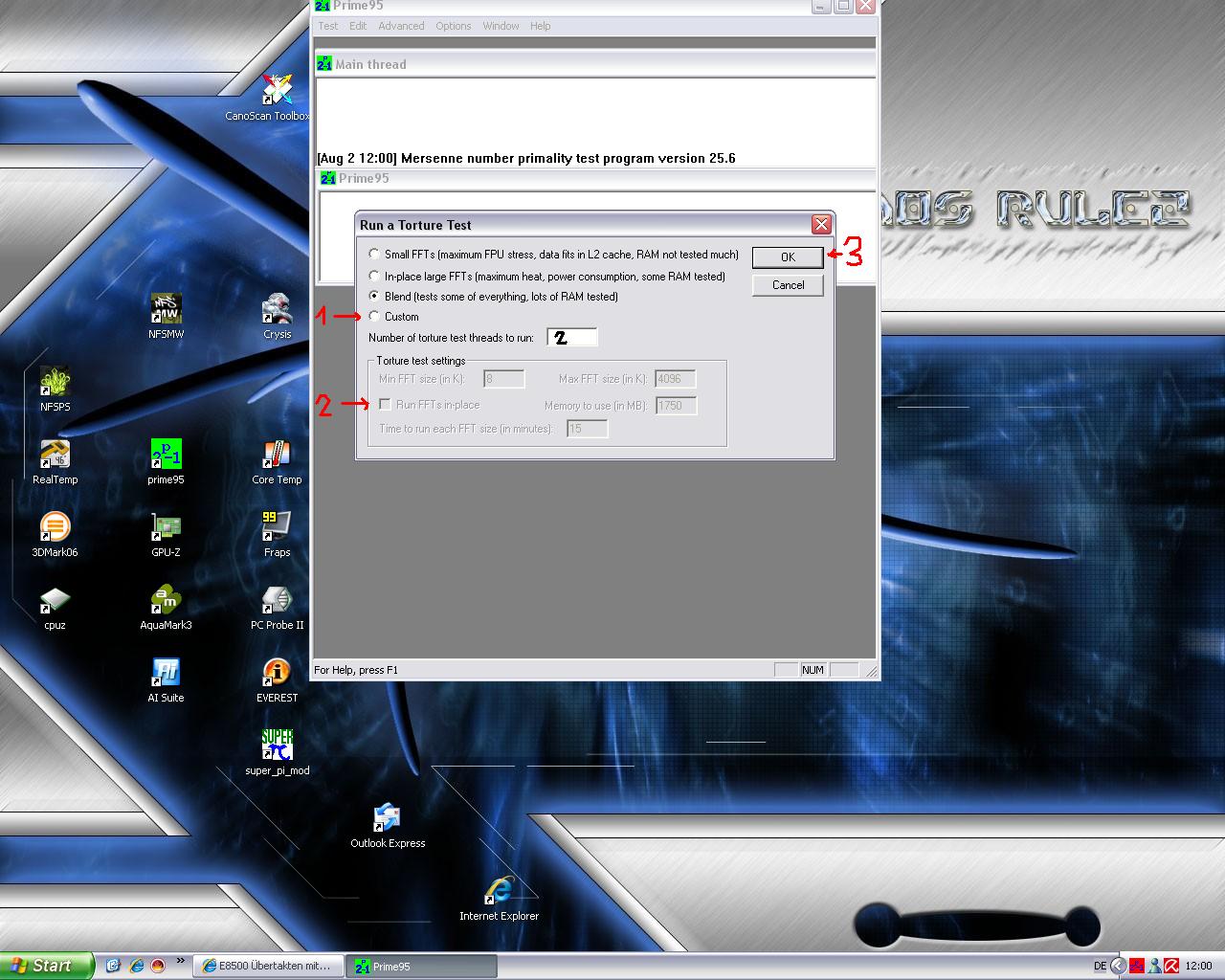Select the Blend torture test option

[374, 296]
